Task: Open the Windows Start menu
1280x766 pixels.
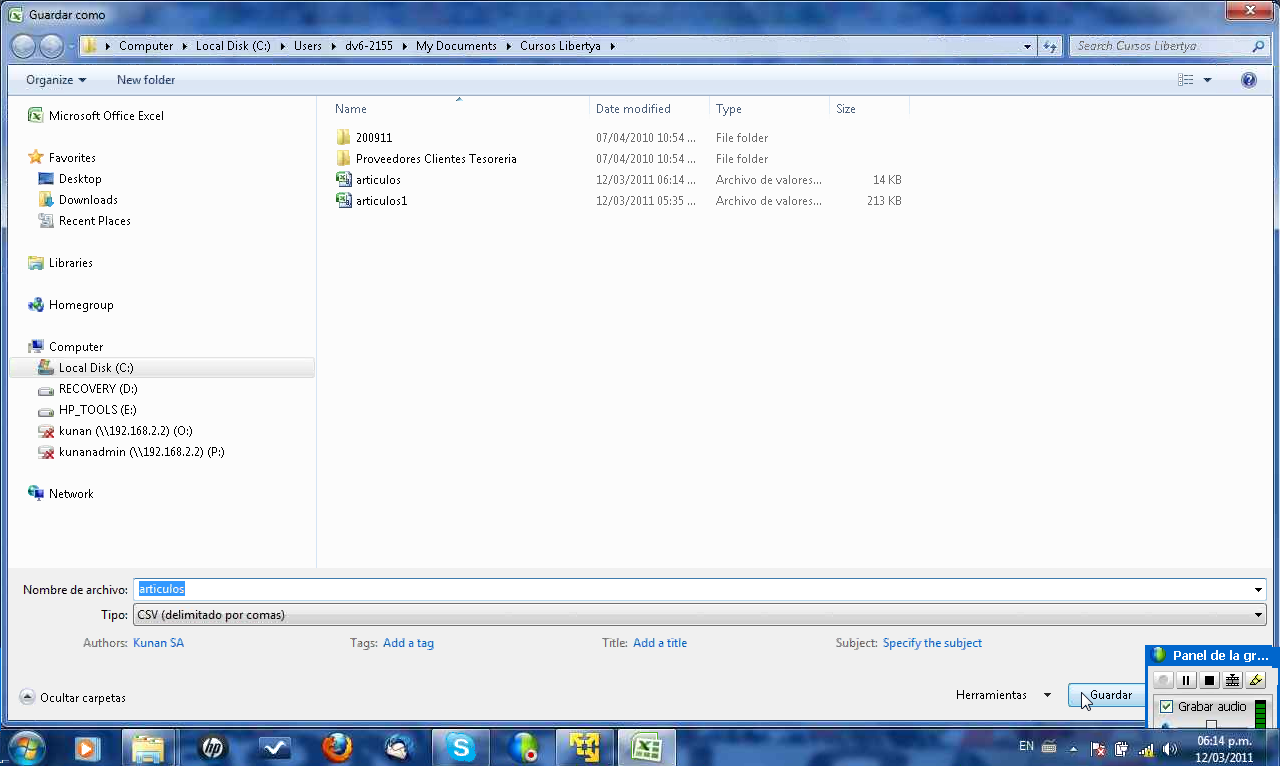Action: [x=26, y=747]
